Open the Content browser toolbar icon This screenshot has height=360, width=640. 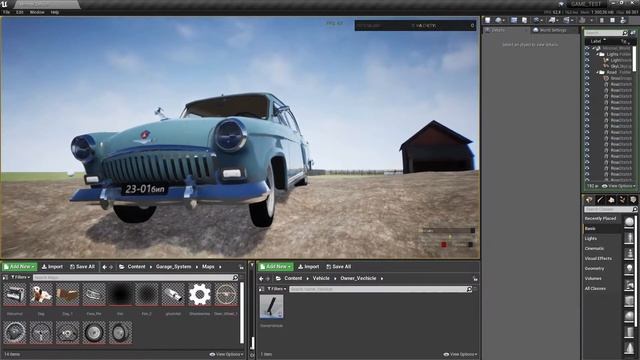(514, 20)
